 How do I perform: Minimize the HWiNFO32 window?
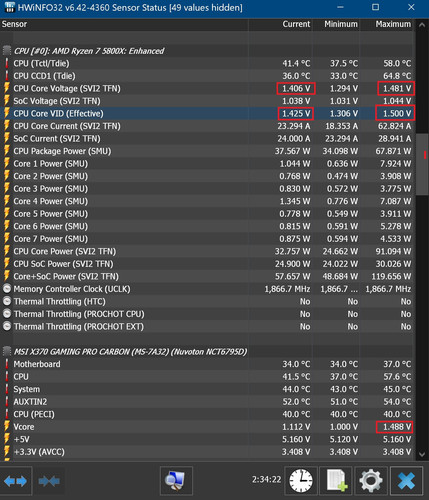tap(340, 7)
